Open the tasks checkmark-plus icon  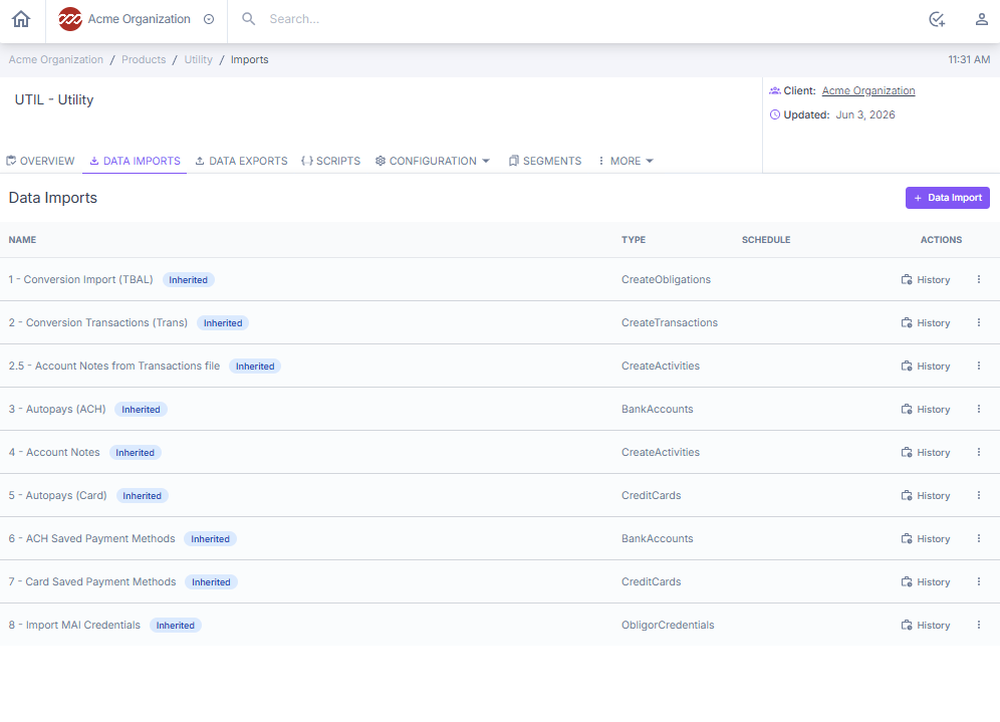pyautogui.click(x=936, y=19)
